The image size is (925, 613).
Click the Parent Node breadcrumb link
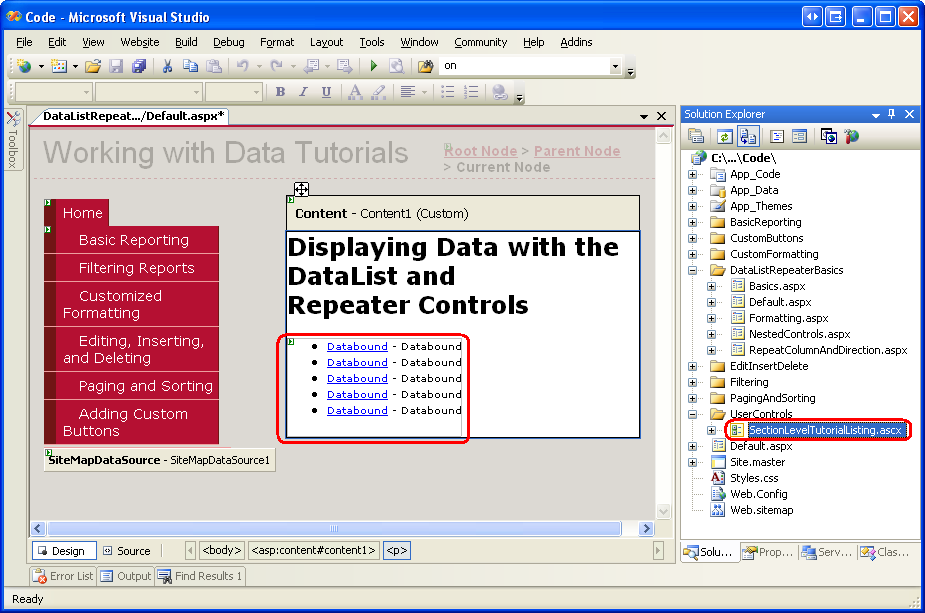[x=577, y=151]
